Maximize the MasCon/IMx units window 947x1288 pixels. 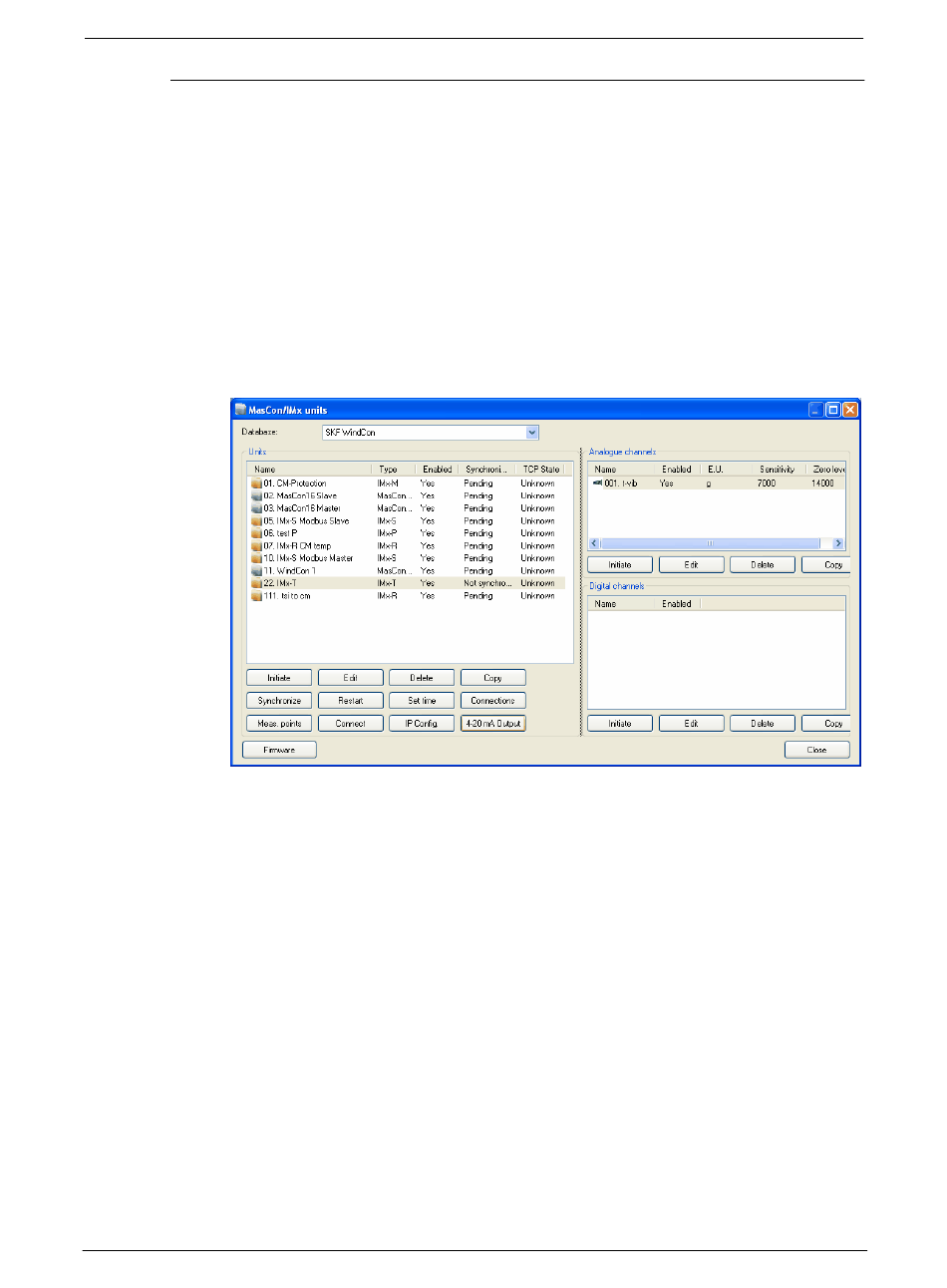[x=832, y=410]
